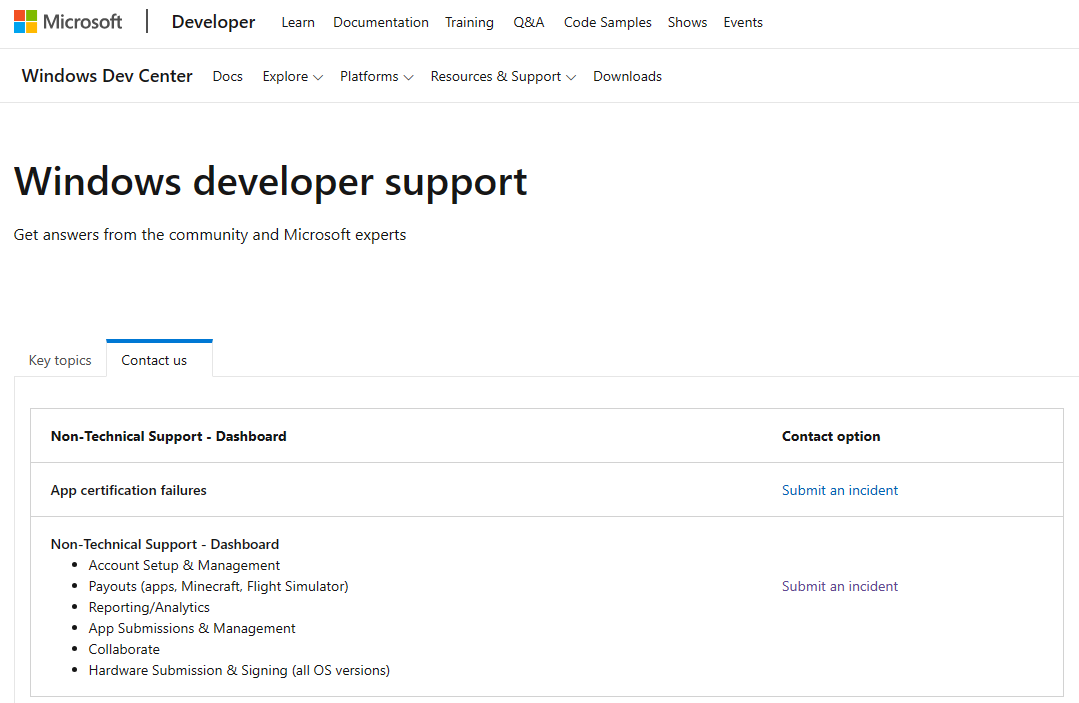Open the Downloads page
The image size is (1079, 703).
pyautogui.click(x=628, y=76)
